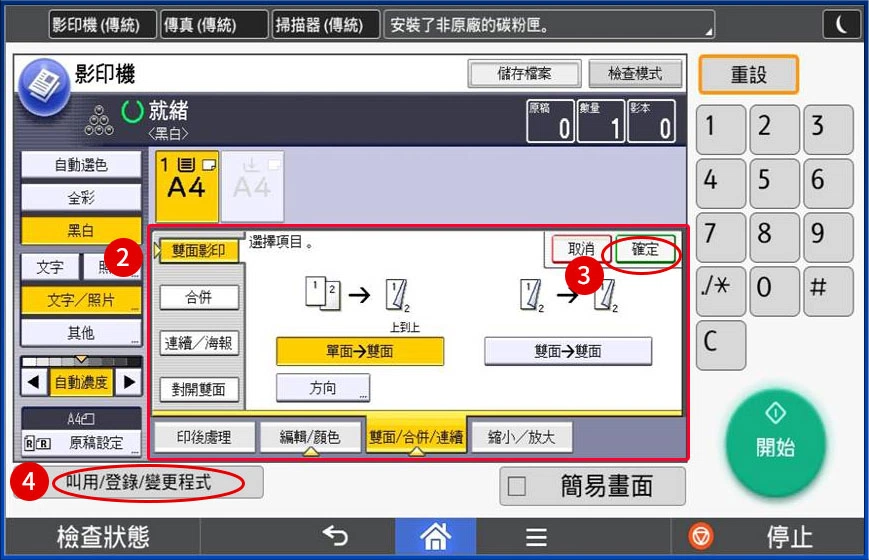
Task: Confirm with 確定 button
Action: [x=645, y=250]
